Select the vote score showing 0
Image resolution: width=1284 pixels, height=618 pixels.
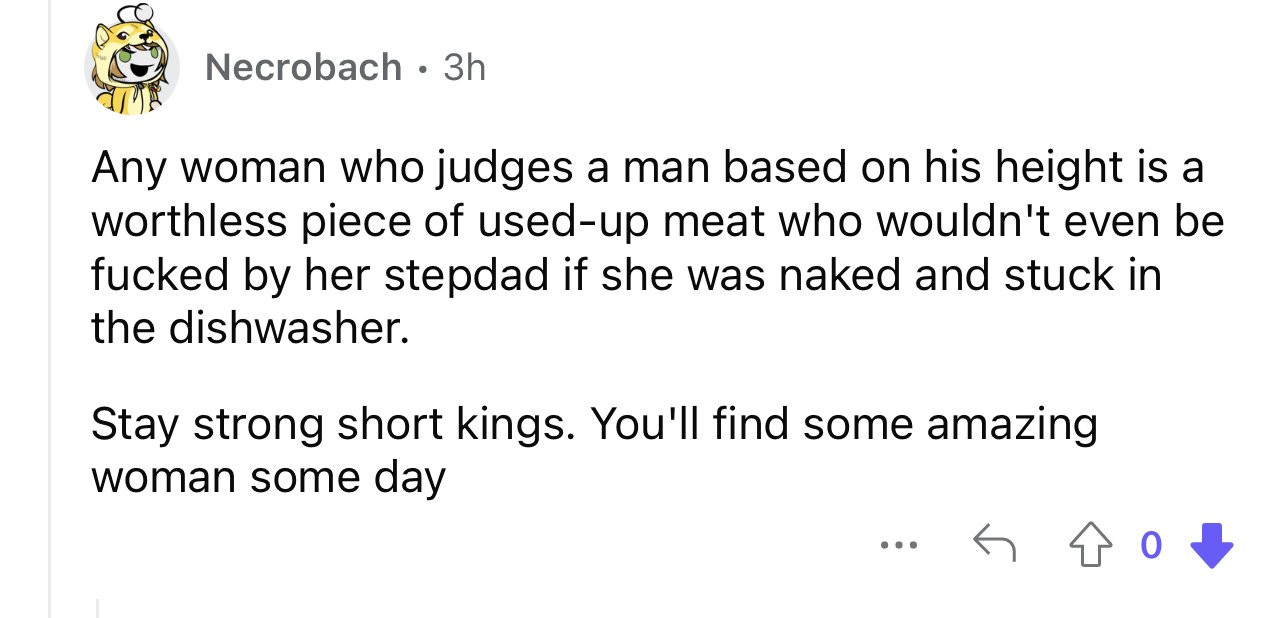[1152, 545]
